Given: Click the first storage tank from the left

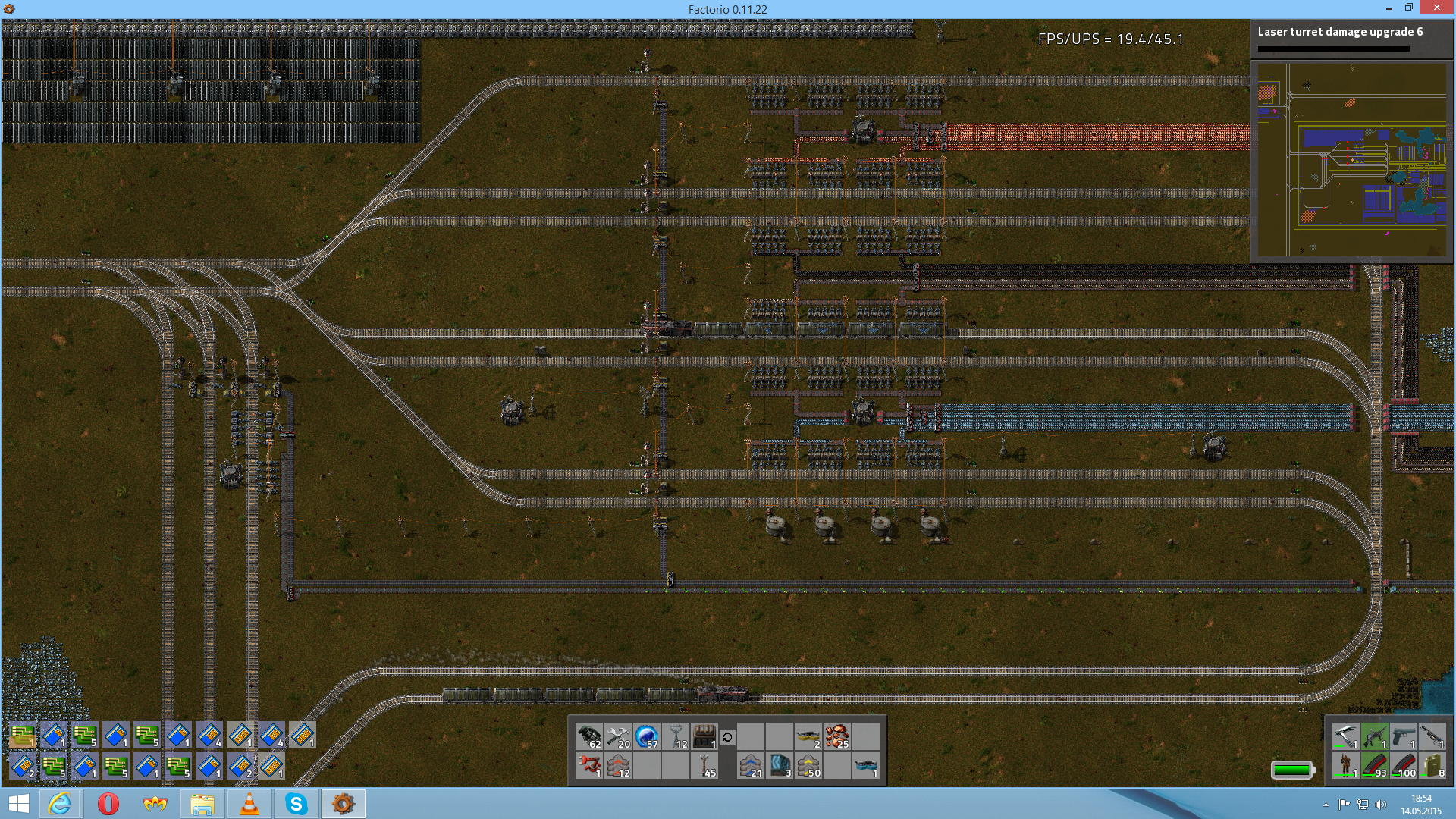Looking at the screenshot, I should click(776, 524).
